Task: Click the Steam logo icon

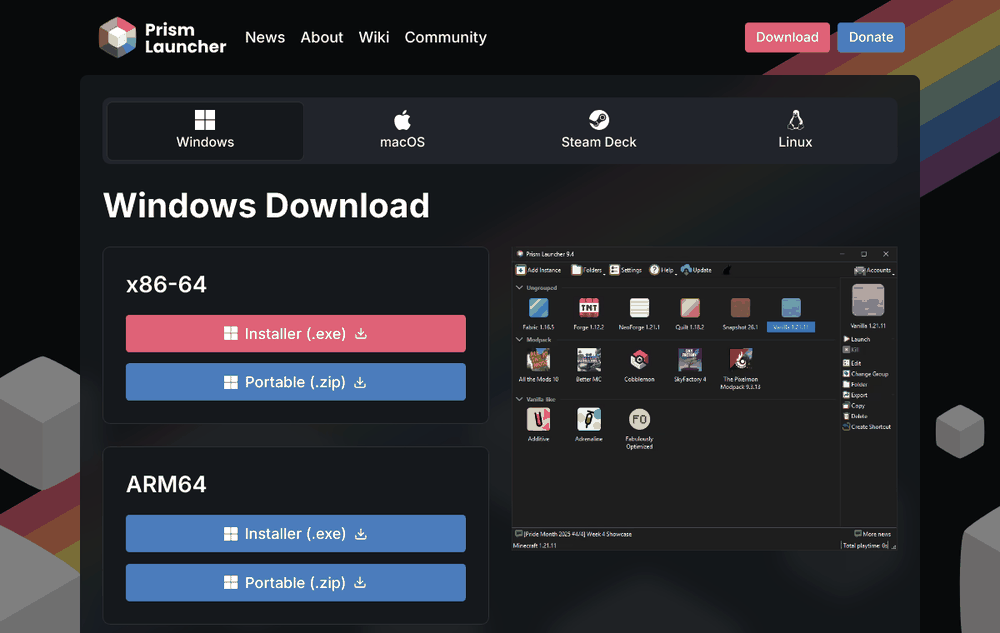Action: 599,119
